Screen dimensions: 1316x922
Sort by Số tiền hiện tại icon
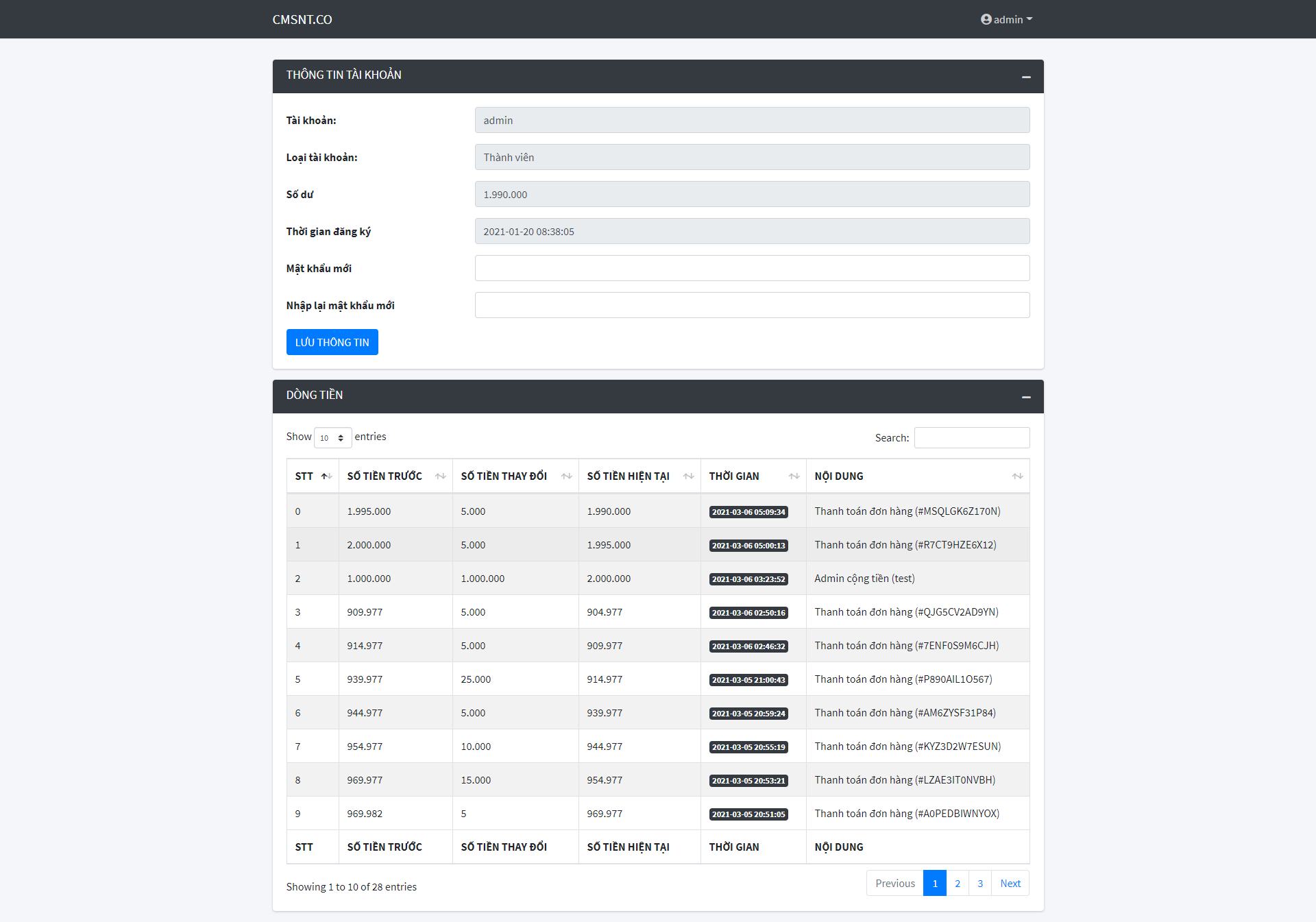pyautogui.click(x=688, y=476)
